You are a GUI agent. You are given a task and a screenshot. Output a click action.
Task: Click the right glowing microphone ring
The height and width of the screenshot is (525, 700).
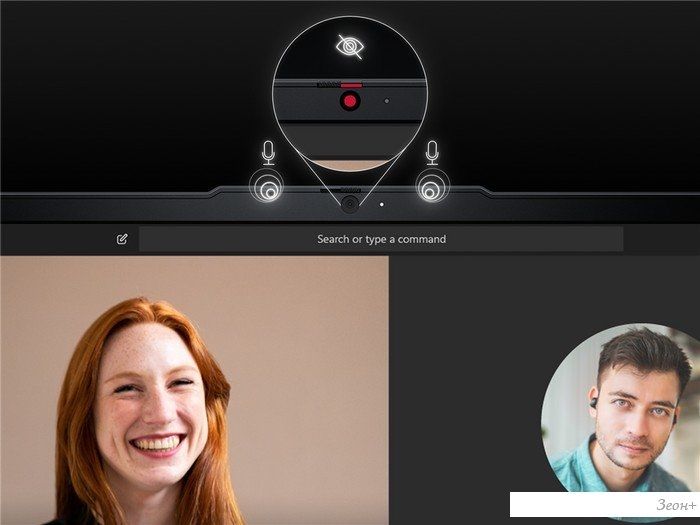click(432, 186)
